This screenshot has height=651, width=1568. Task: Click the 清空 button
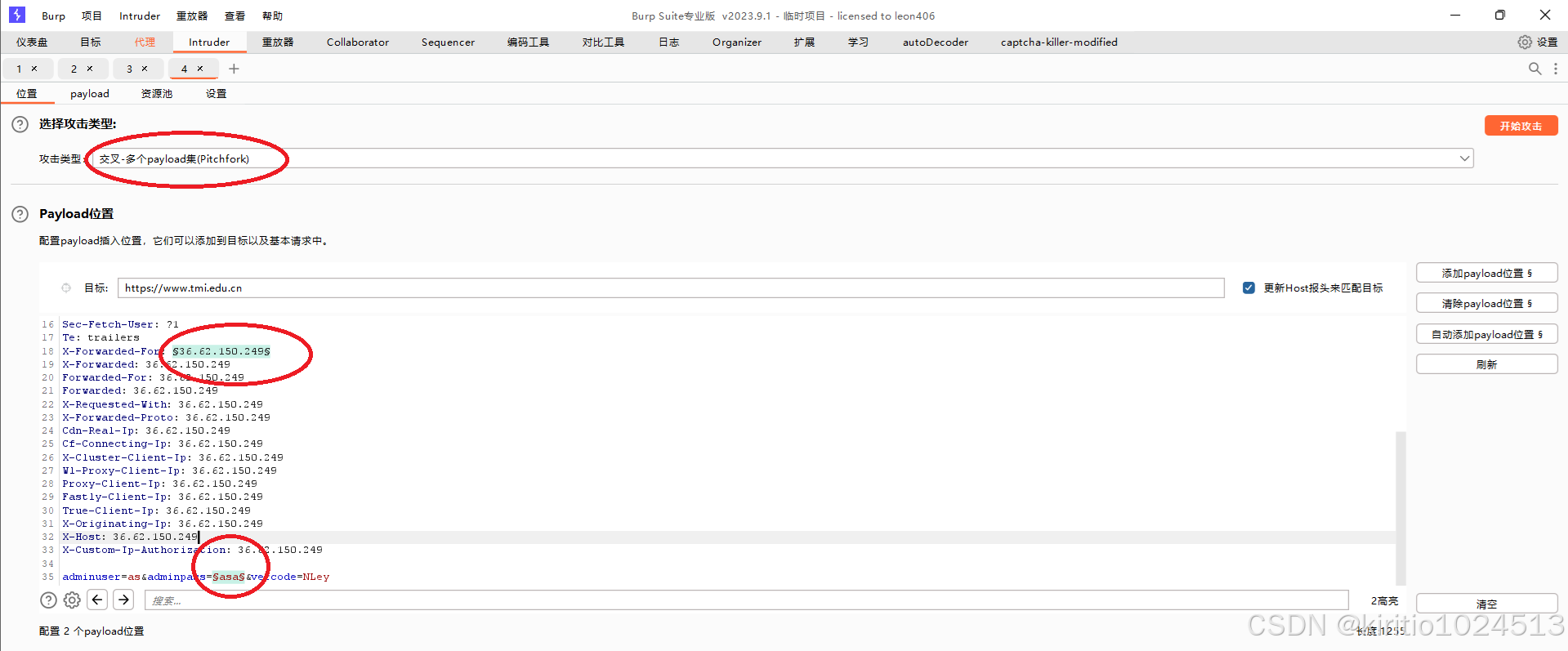(1486, 604)
